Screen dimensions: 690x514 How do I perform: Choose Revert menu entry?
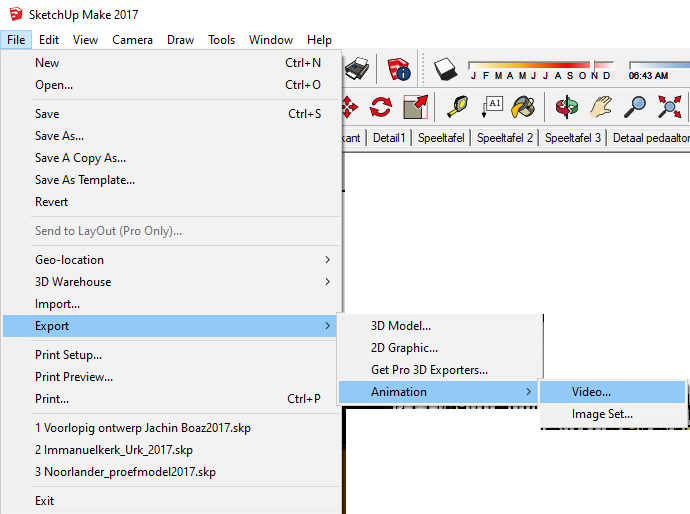coord(172,202)
